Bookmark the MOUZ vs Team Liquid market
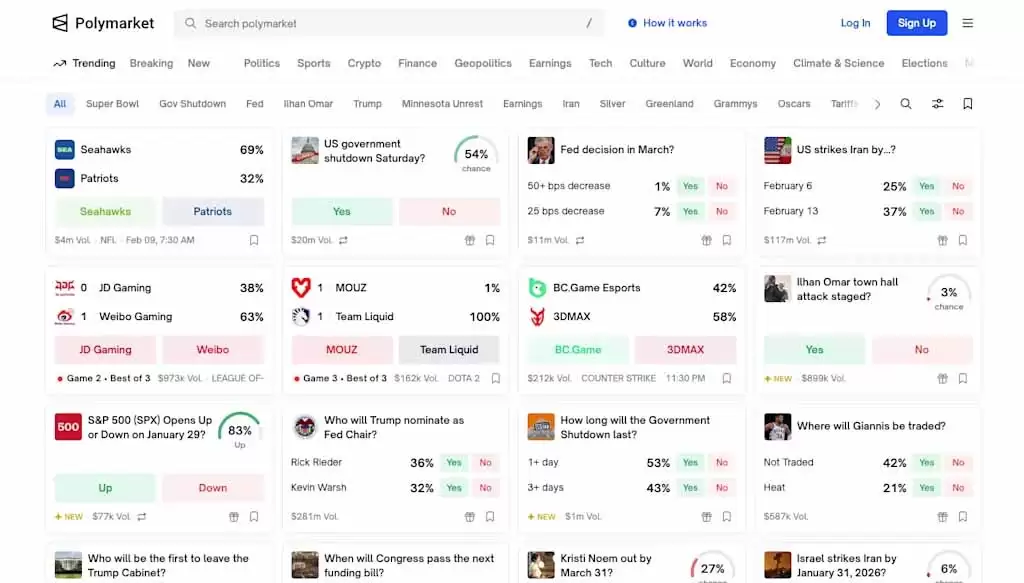This screenshot has height=583, width=1024. 496,378
